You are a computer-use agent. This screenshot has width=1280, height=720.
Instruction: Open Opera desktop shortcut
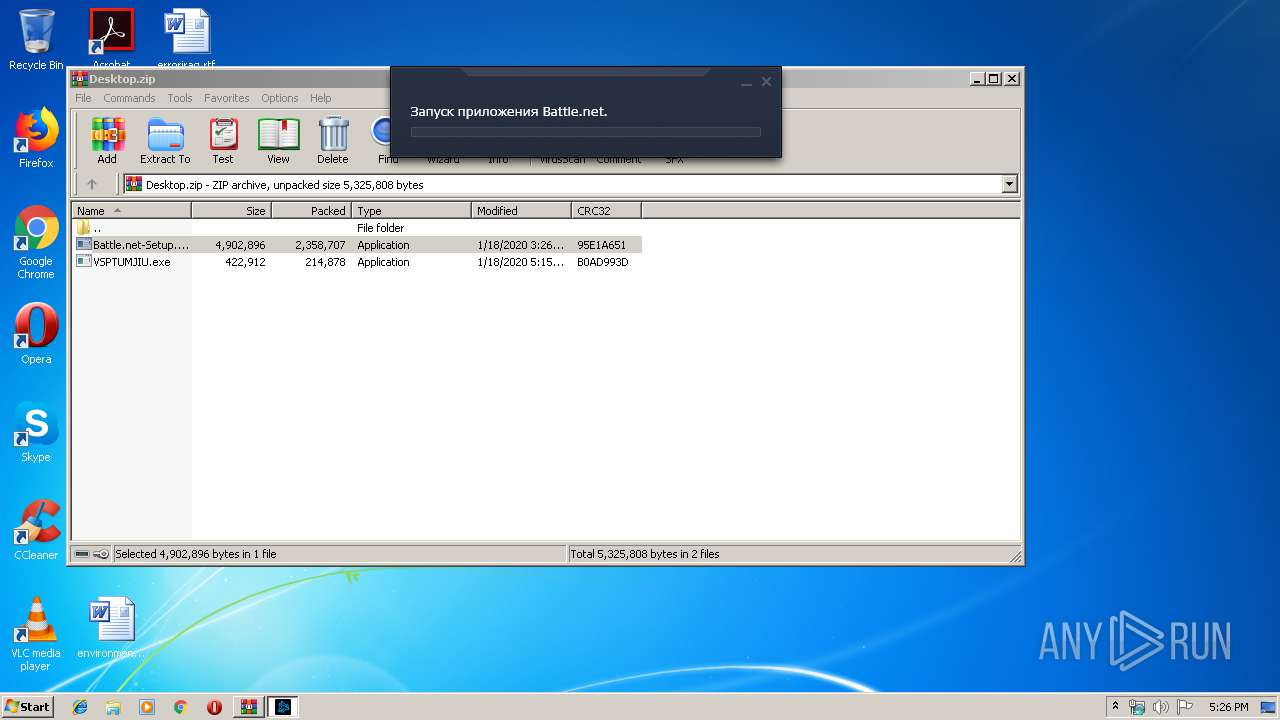pos(36,333)
